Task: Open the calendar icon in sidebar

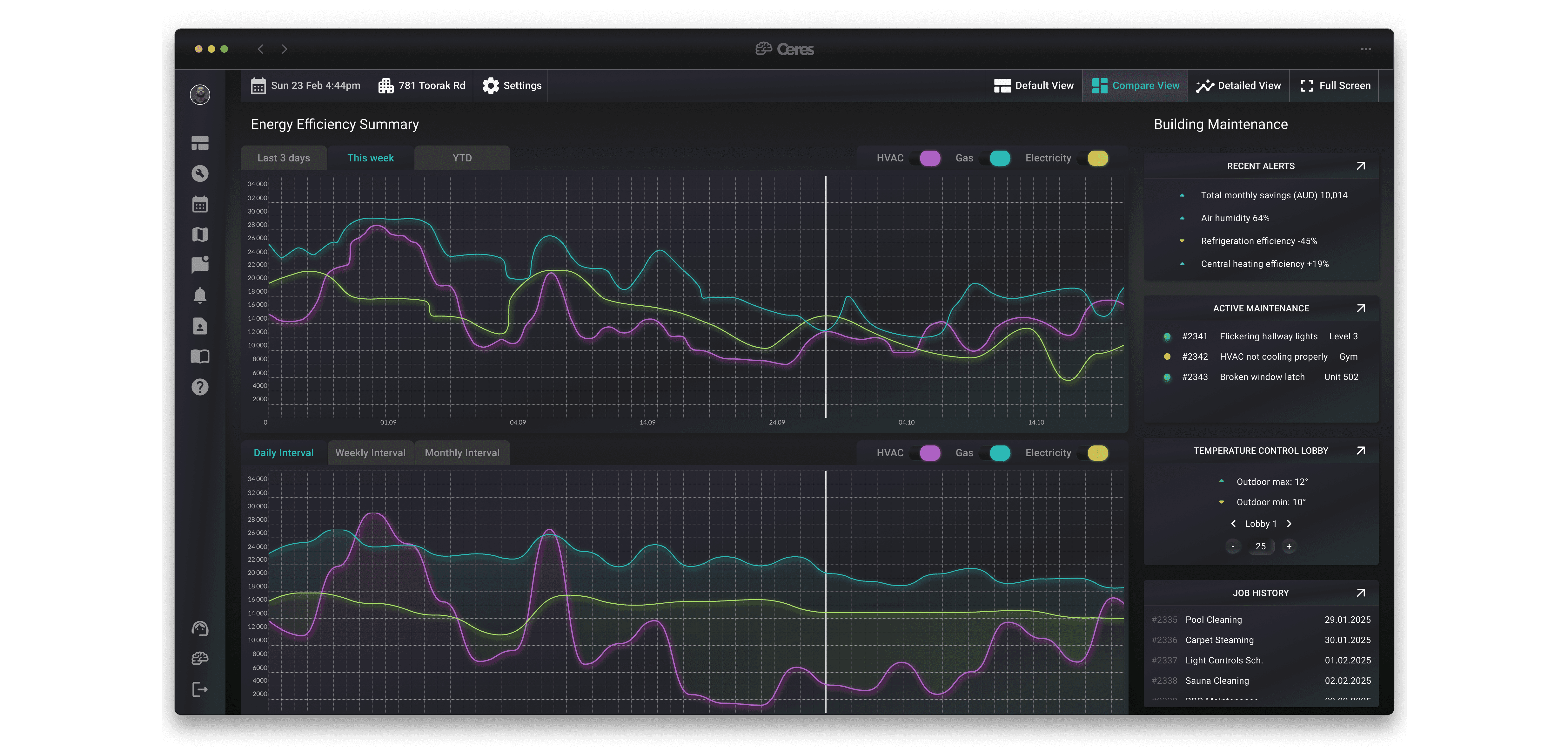Action: (200, 204)
